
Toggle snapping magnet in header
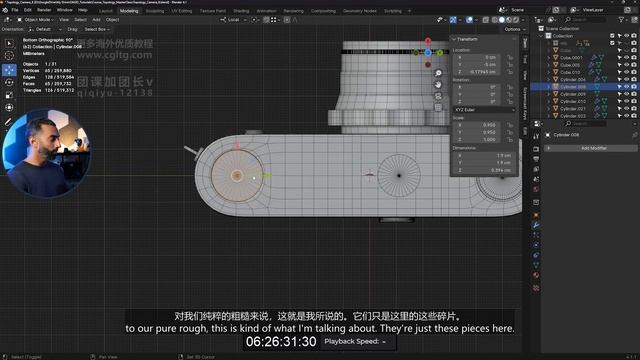pos(266,20)
